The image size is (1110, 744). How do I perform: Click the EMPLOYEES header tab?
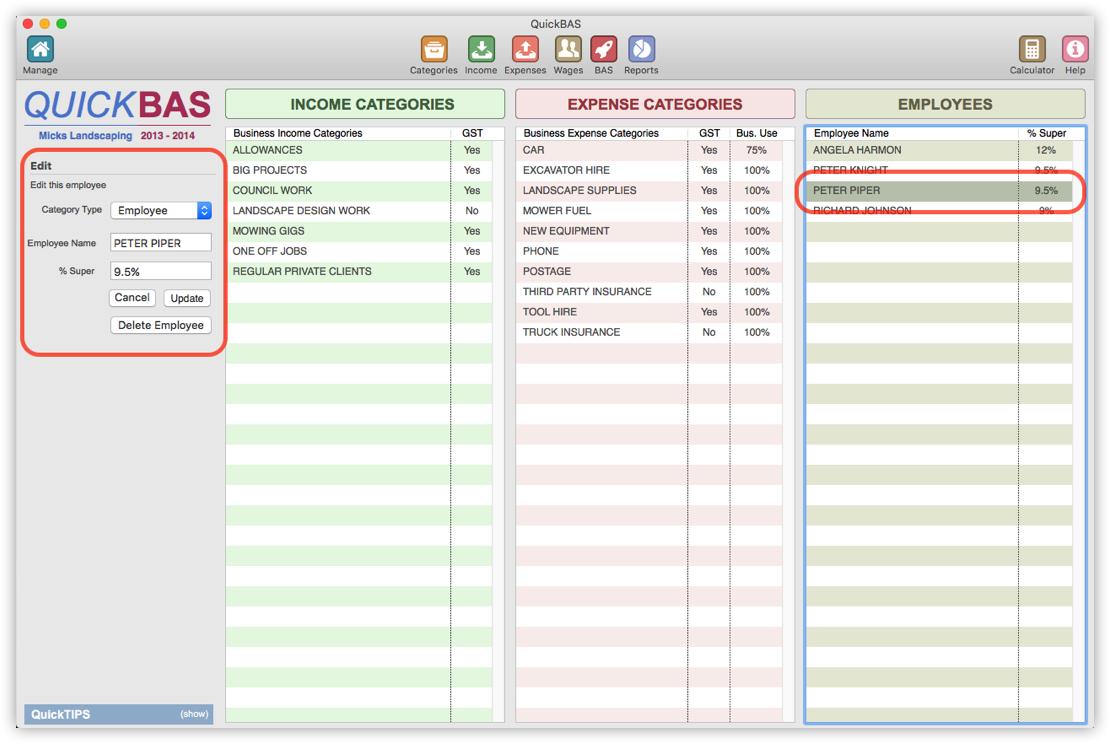(x=945, y=104)
